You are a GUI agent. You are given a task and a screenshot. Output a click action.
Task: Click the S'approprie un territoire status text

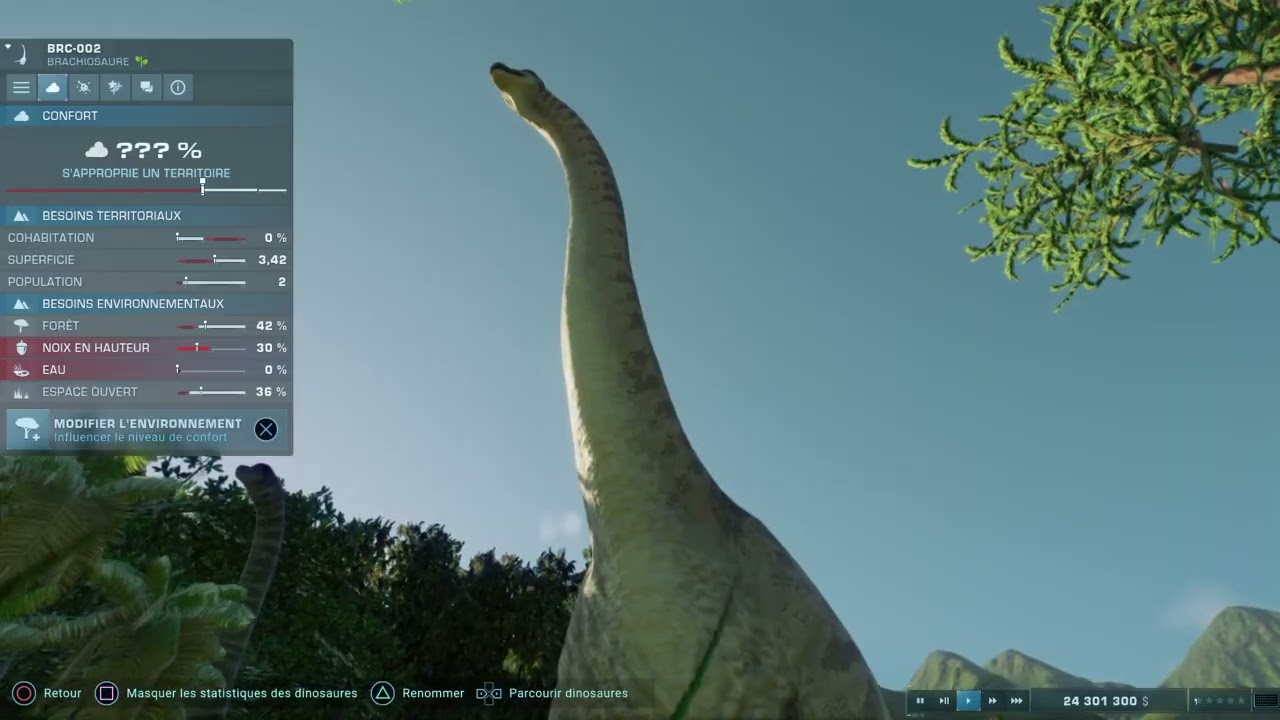(146, 173)
